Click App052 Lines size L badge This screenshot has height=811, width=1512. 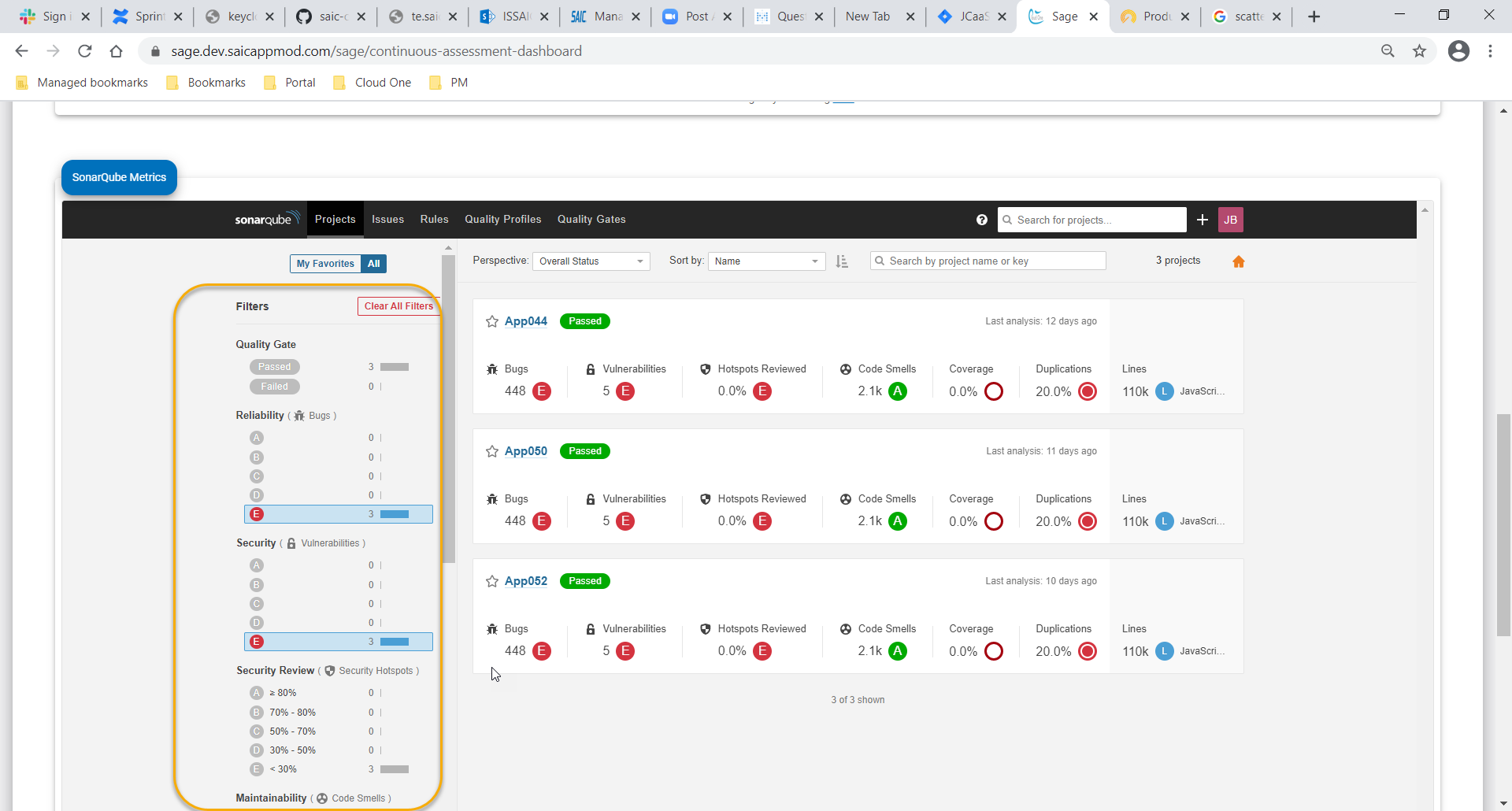(1165, 651)
